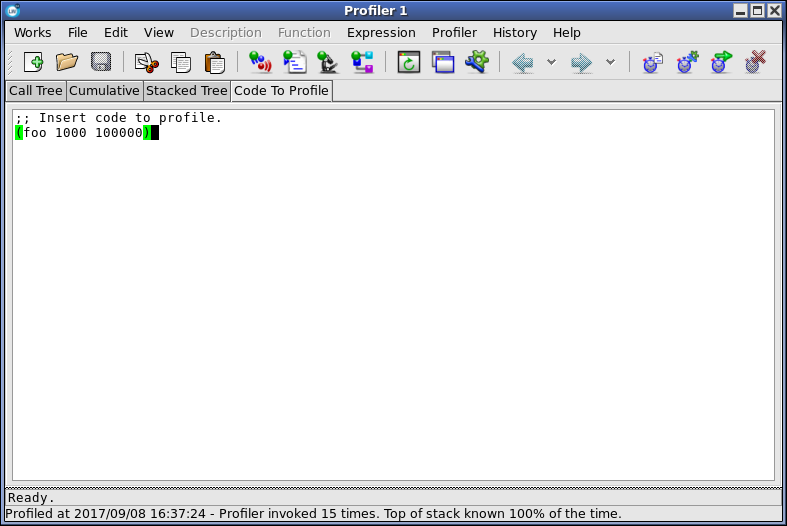Screen dimensions: 787x526
Task: Click the greyed Description menu
Action: pos(225,33)
